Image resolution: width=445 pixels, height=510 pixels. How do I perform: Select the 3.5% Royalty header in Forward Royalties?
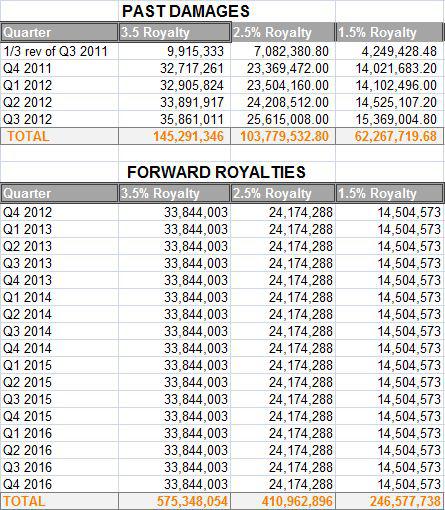[174, 193]
